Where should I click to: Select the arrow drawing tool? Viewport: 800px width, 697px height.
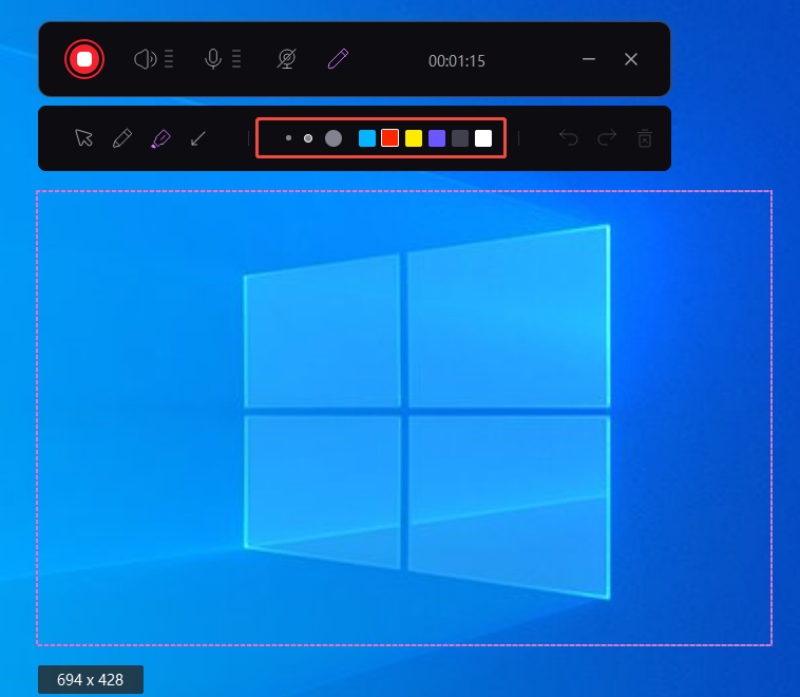point(198,138)
